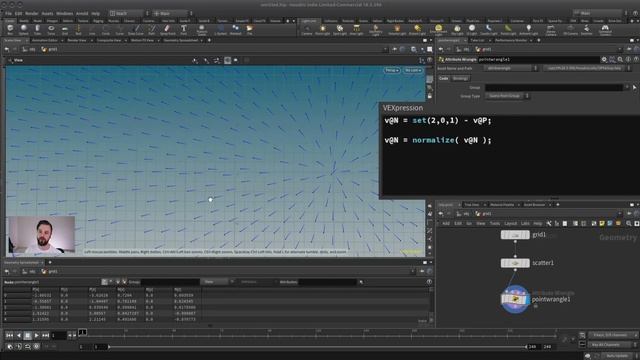Add a Sky Light from the shelf
The height and width of the screenshot is (360, 640).
tap(457, 29)
